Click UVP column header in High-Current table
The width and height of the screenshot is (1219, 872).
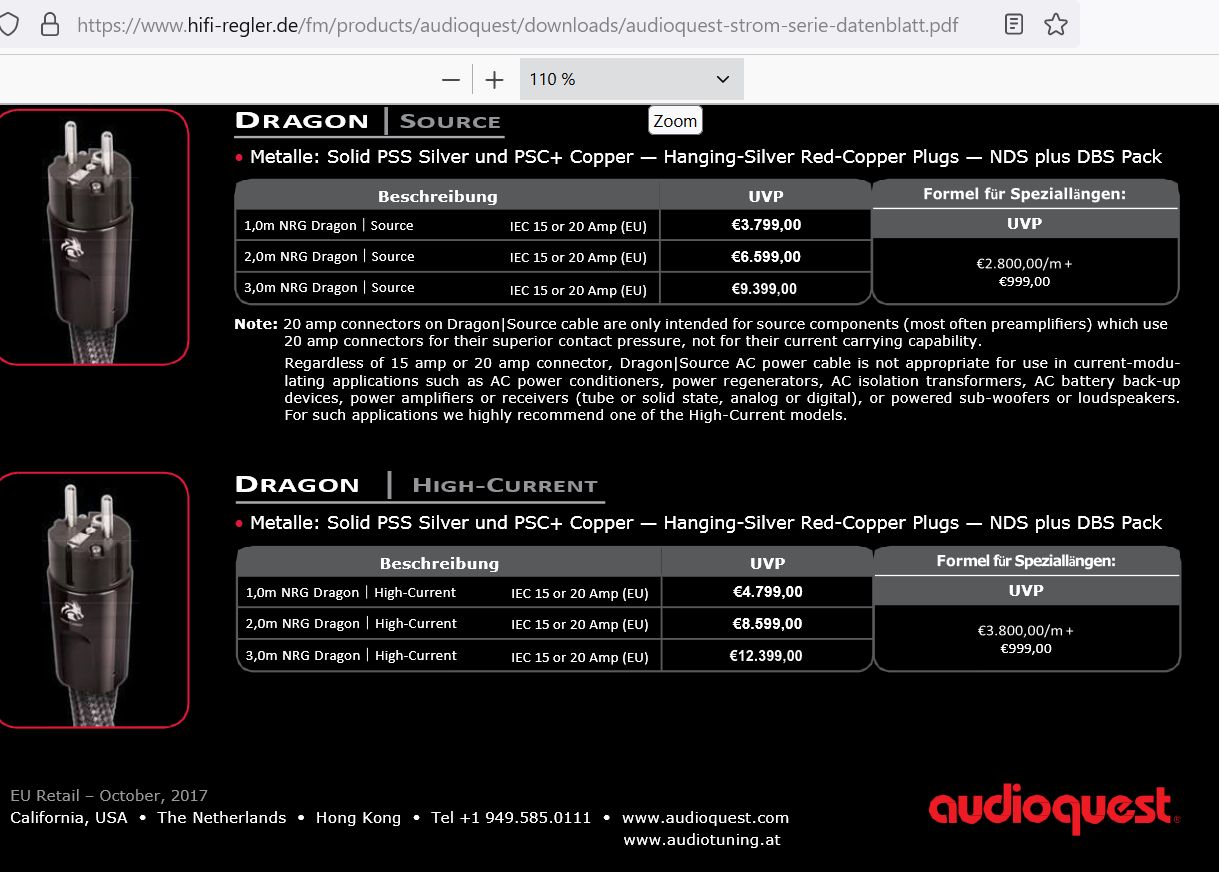[x=767, y=563]
